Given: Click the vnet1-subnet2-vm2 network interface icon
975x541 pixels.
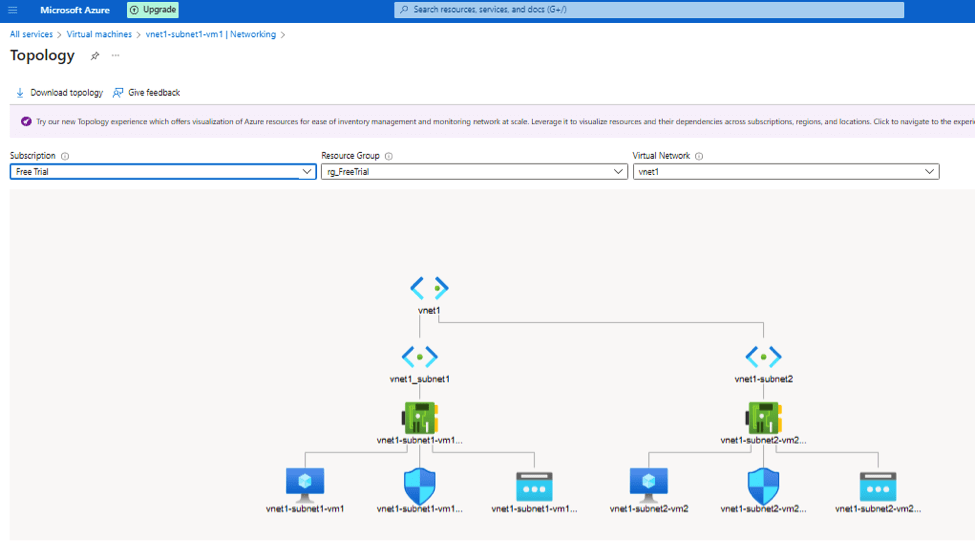Looking at the screenshot, I should click(x=763, y=416).
